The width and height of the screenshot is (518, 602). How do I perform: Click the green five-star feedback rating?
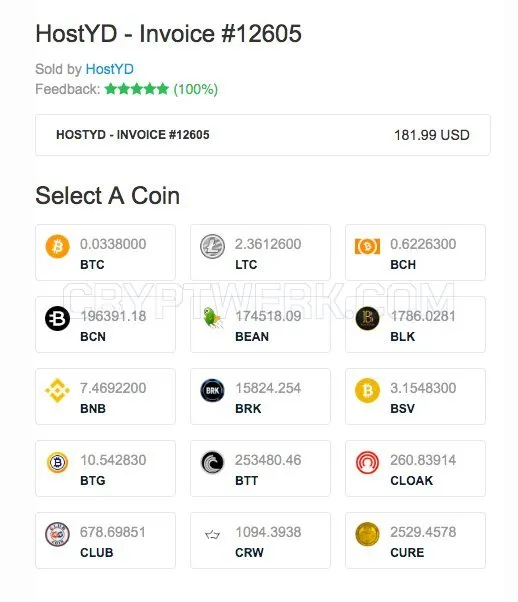click(x=137, y=89)
